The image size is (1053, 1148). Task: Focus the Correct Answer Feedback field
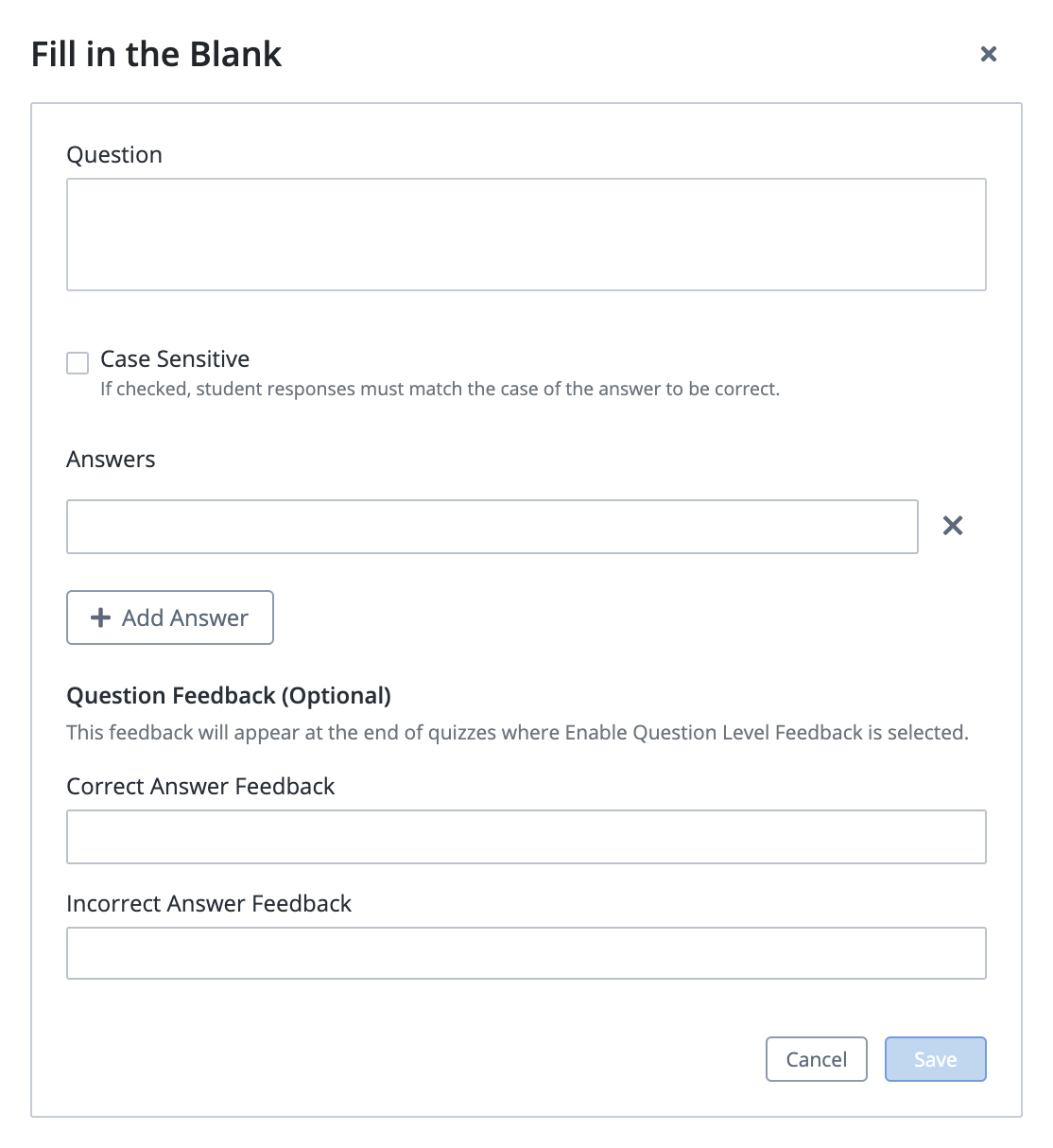526,837
